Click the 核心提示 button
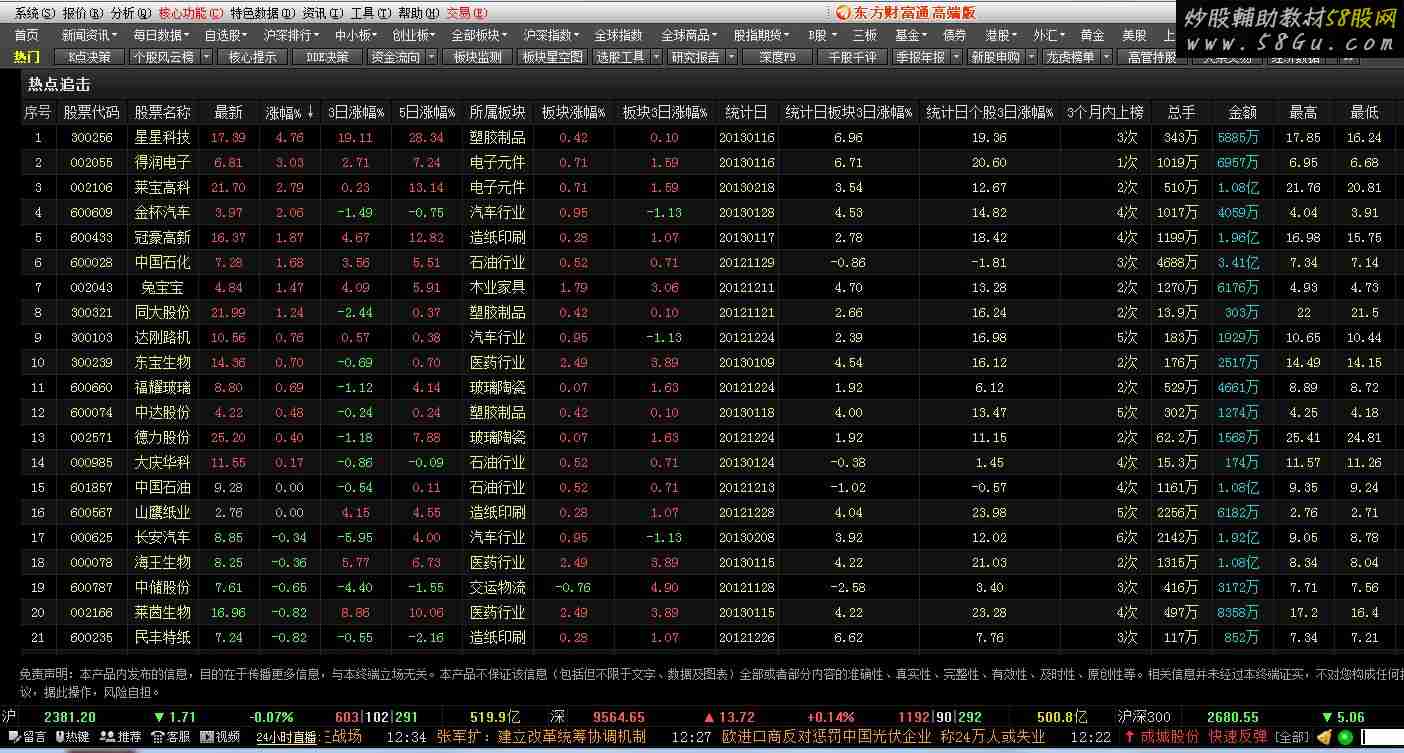 click(x=252, y=57)
